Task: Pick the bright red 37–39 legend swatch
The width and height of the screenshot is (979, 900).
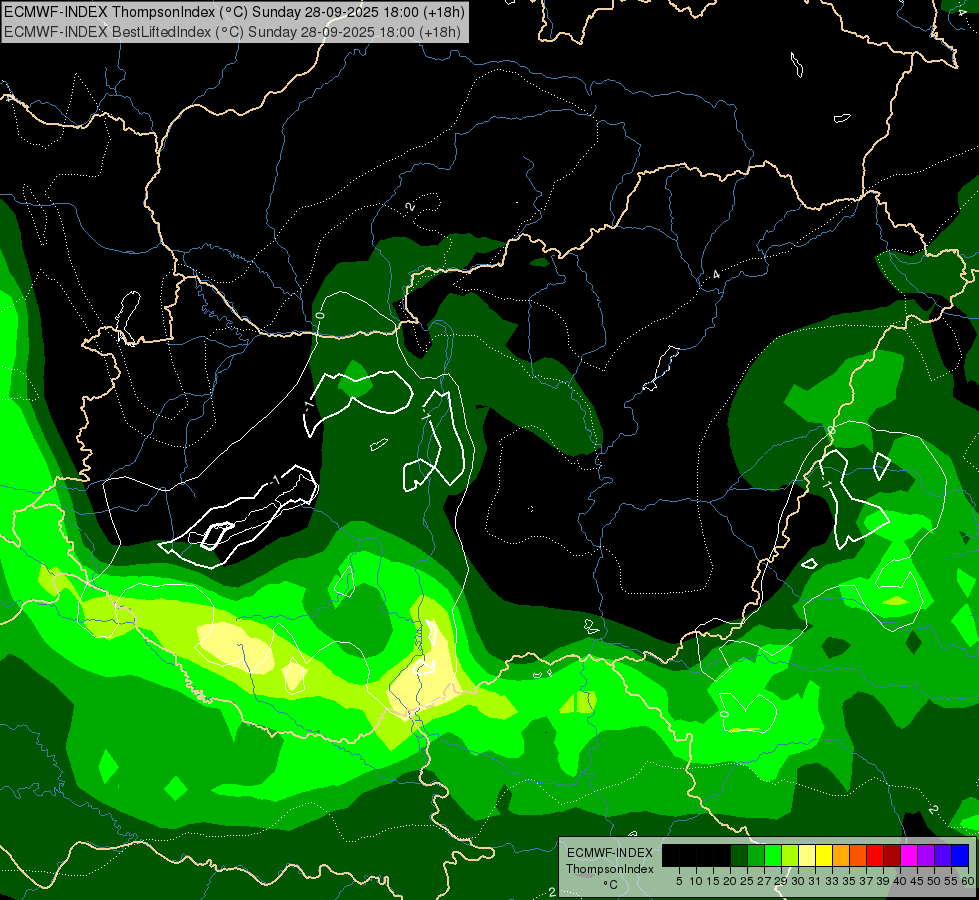Action: pyautogui.click(x=875, y=855)
